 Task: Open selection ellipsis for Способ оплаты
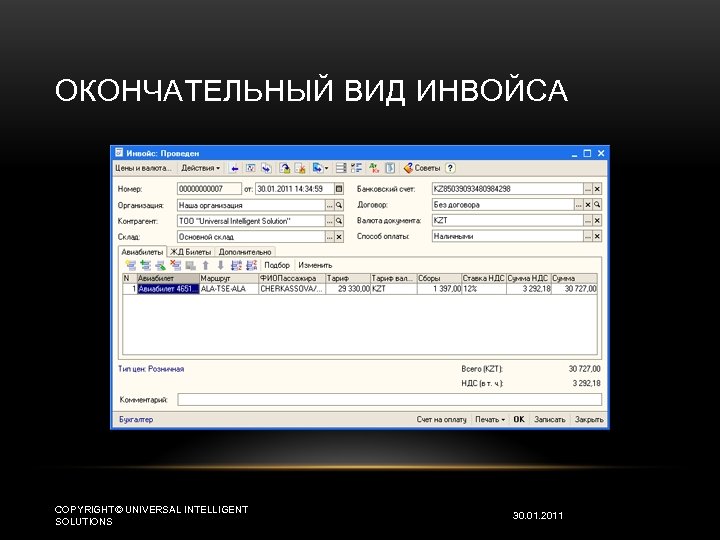(x=588, y=236)
